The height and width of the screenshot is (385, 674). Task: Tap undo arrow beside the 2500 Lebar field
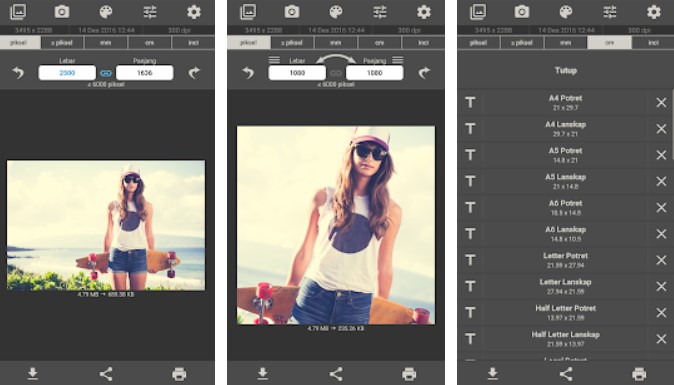click(x=18, y=73)
